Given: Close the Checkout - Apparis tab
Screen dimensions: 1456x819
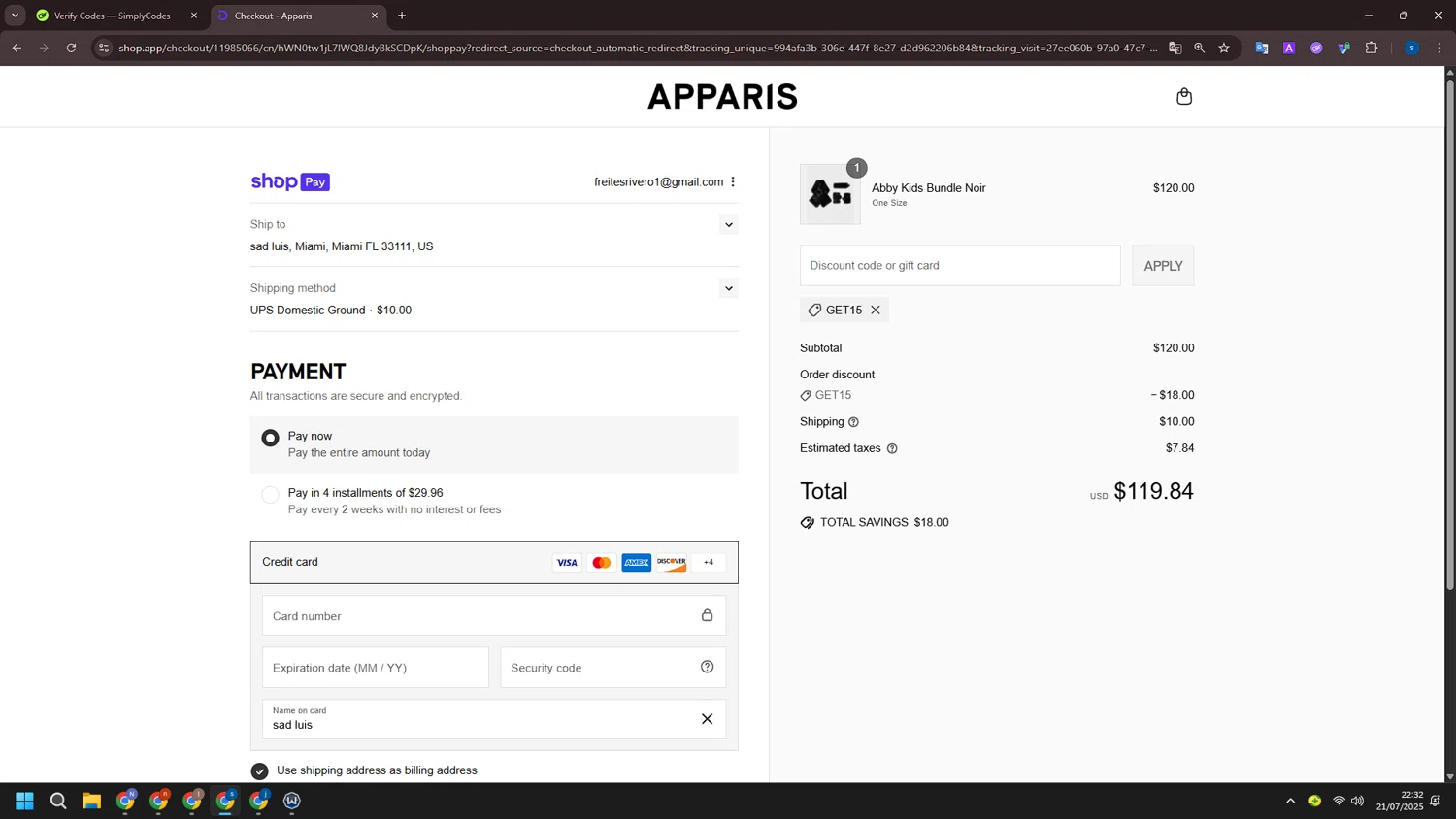Looking at the screenshot, I should click(x=375, y=16).
